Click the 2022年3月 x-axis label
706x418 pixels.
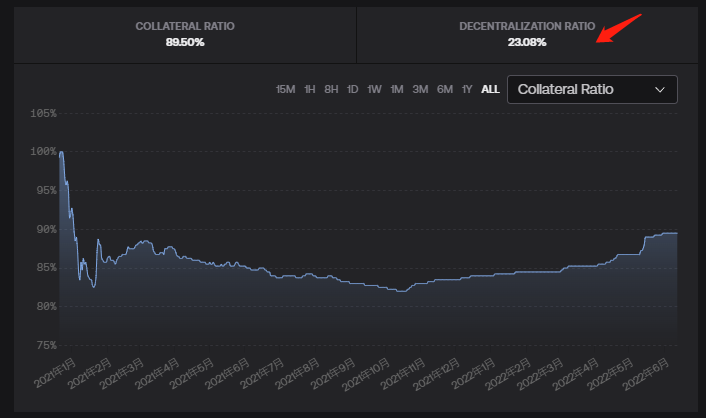point(539,373)
